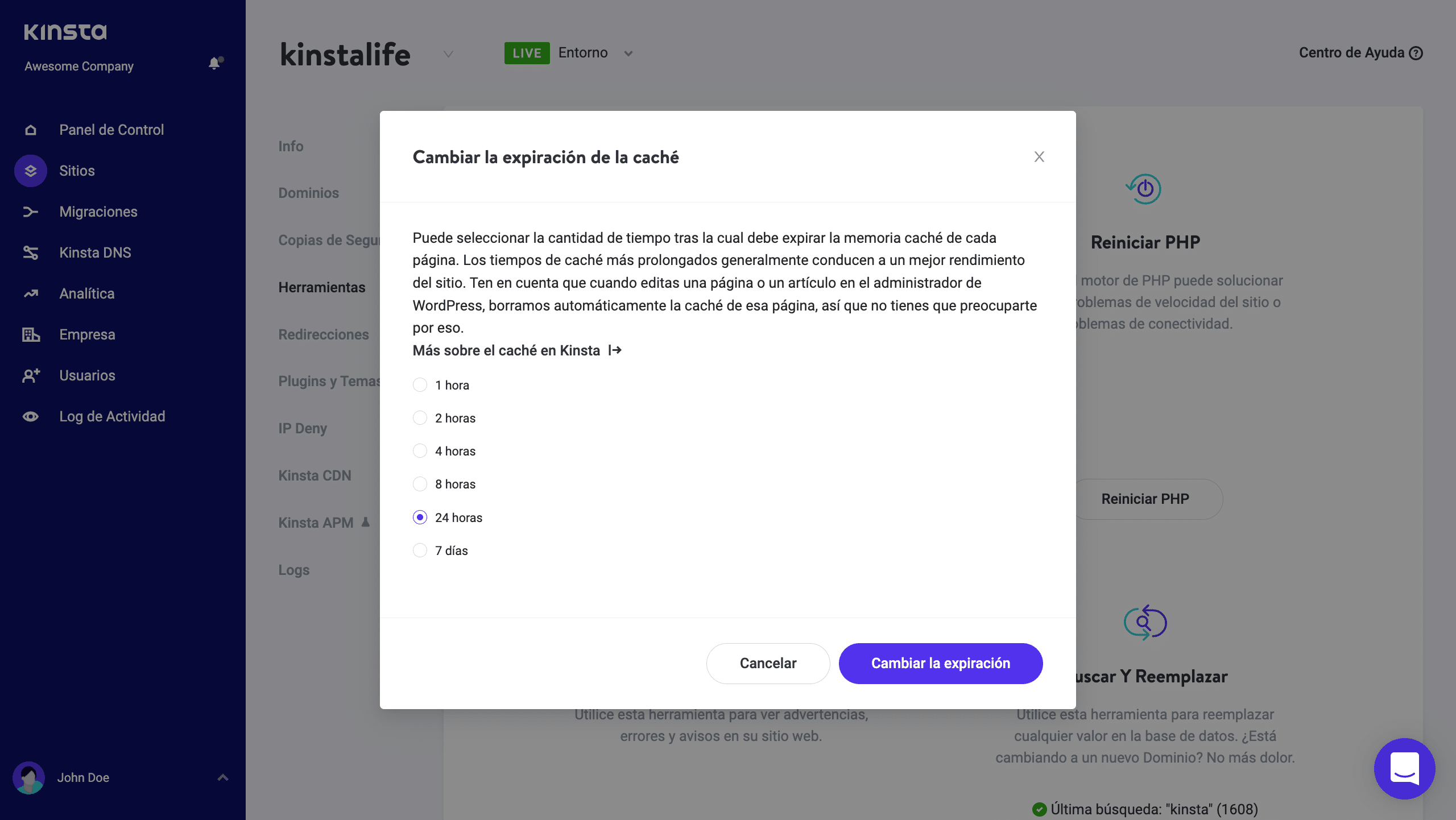
Task: Open the Intercom chat bubble
Action: (x=1404, y=768)
